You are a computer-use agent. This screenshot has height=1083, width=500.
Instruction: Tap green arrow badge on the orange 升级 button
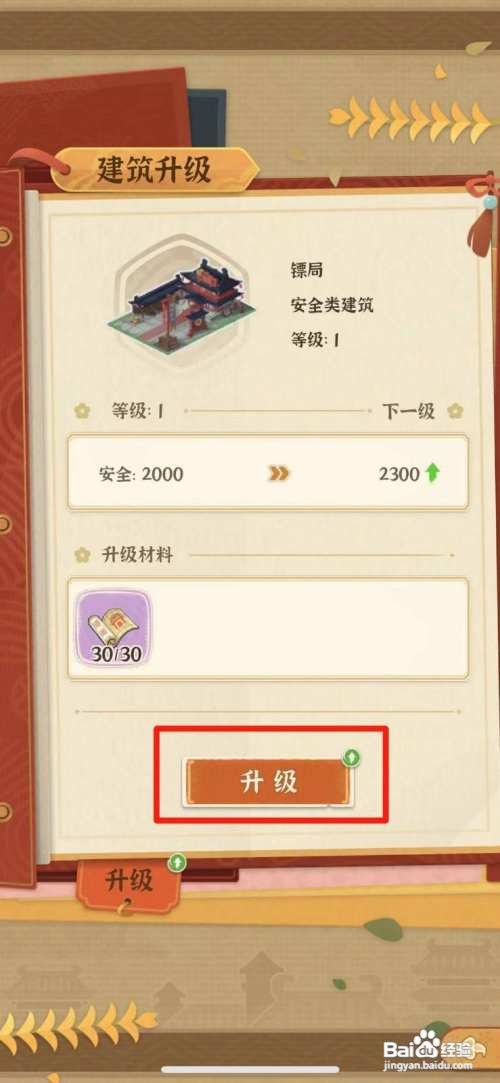point(352,758)
